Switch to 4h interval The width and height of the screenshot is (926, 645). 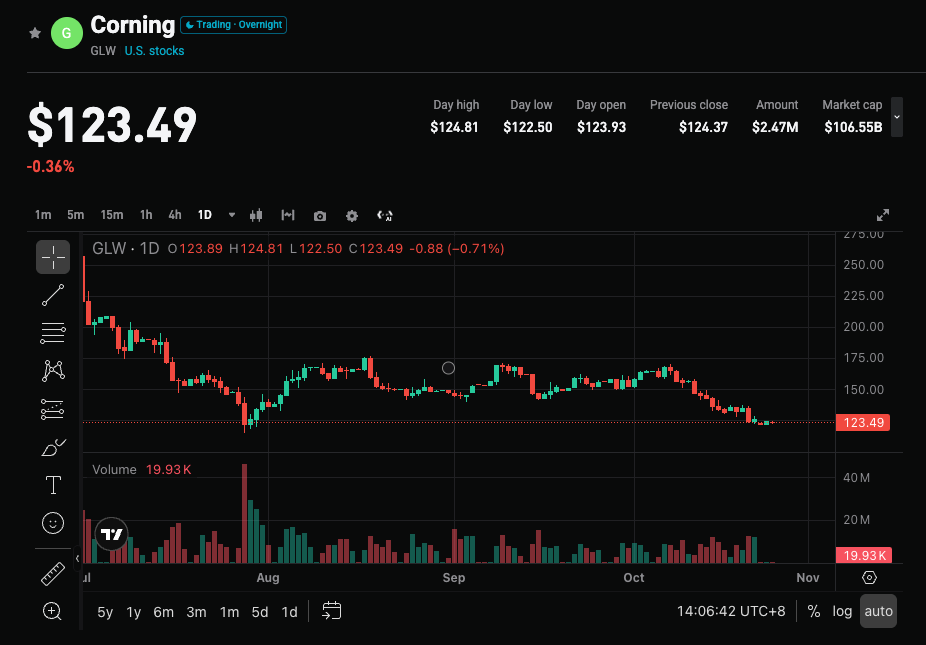point(175,215)
